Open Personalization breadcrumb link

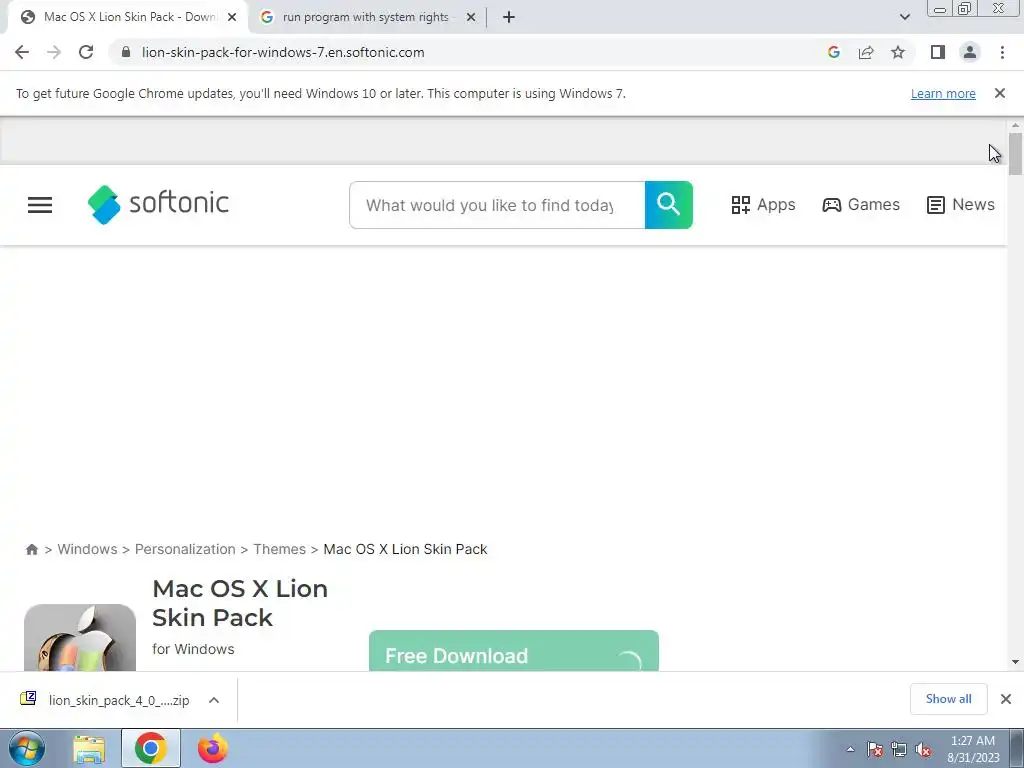(185, 549)
